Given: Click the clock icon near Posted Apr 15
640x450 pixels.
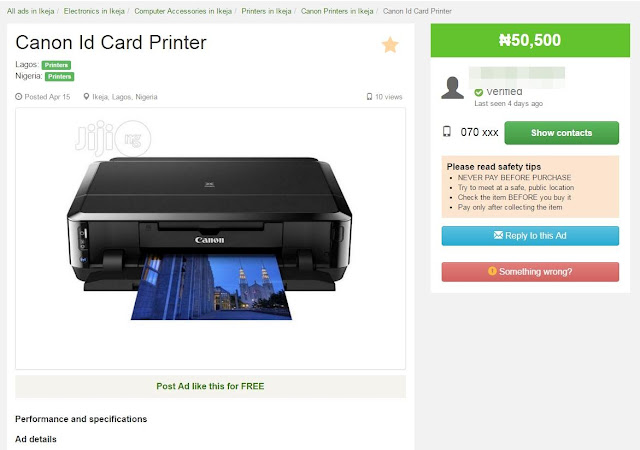Looking at the screenshot, I should pyautogui.click(x=18, y=97).
